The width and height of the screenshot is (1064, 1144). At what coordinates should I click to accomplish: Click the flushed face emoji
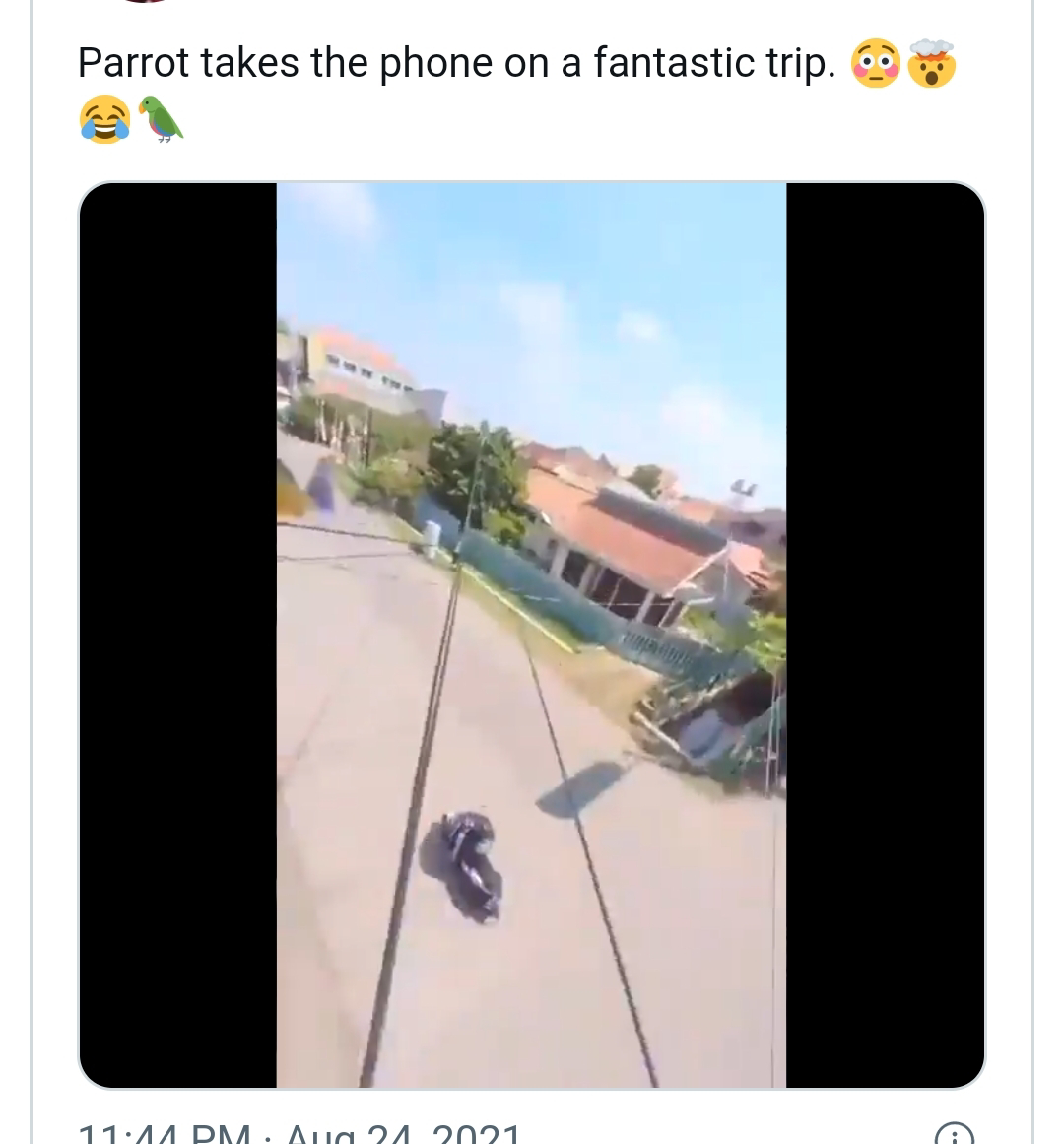point(876,63)
